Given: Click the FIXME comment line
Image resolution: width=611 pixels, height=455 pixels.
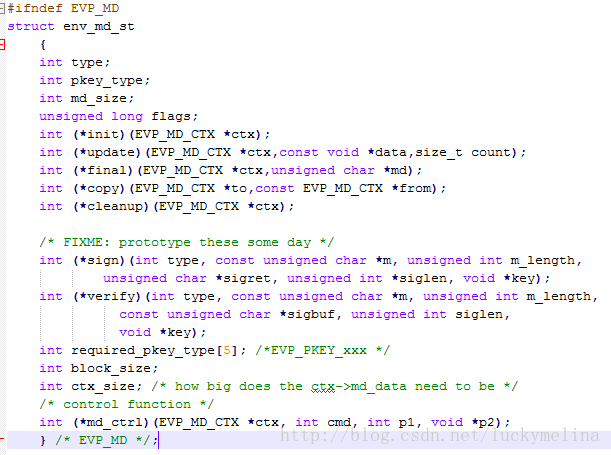Looking at the screenshot, I should click(187, 242).
